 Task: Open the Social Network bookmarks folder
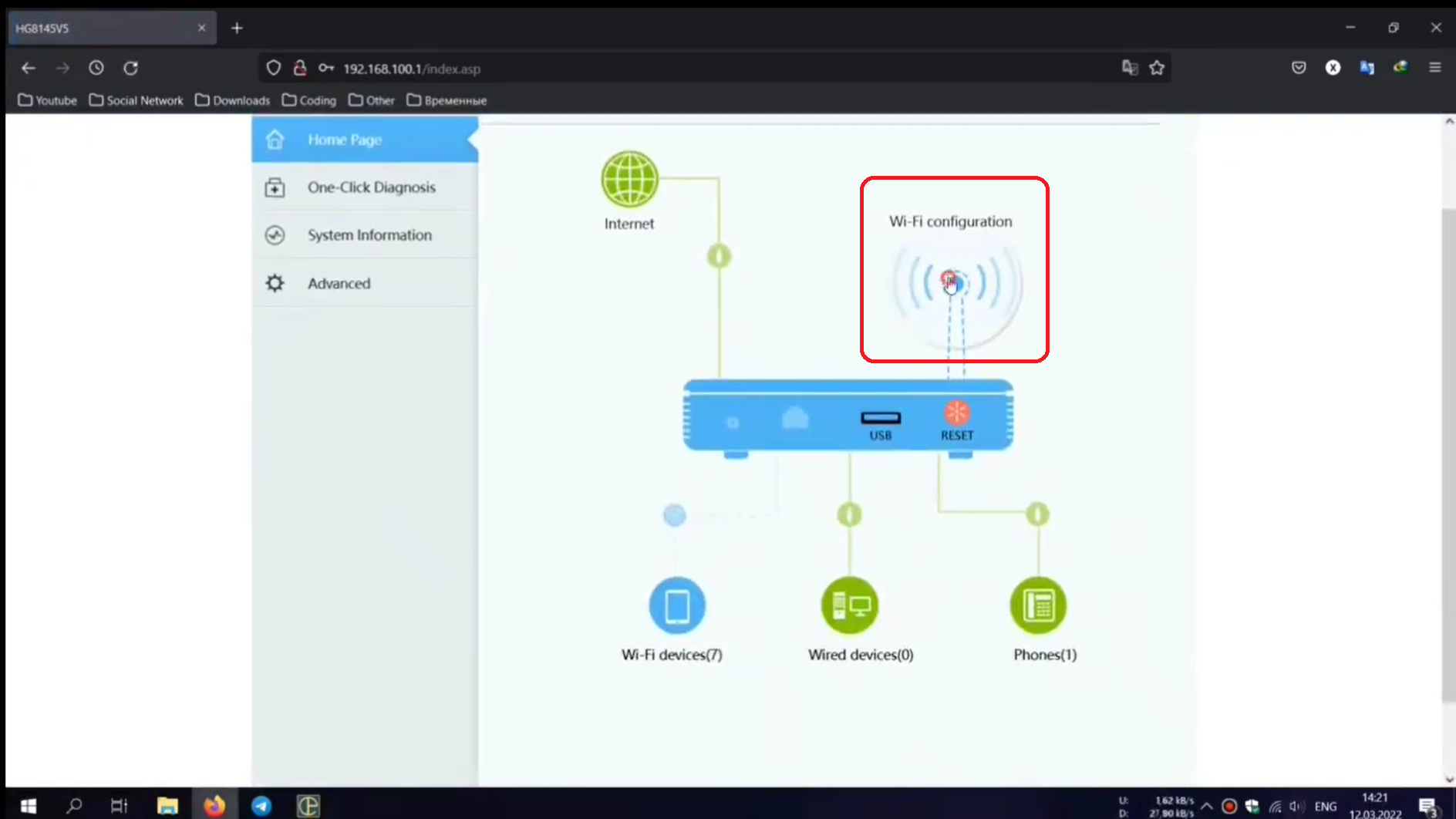[136, 100]
